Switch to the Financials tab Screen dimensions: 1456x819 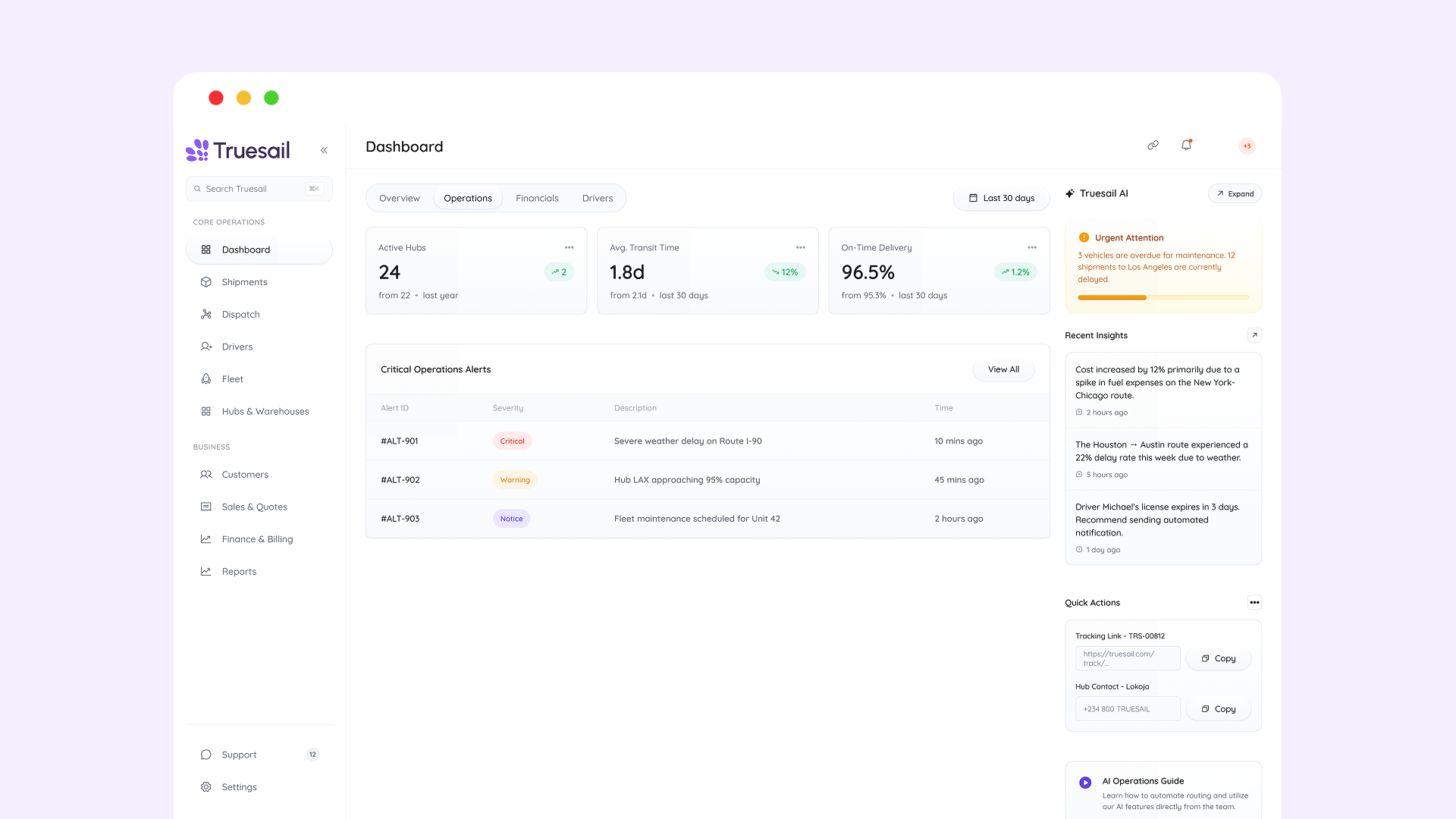(x=537, y=198)
